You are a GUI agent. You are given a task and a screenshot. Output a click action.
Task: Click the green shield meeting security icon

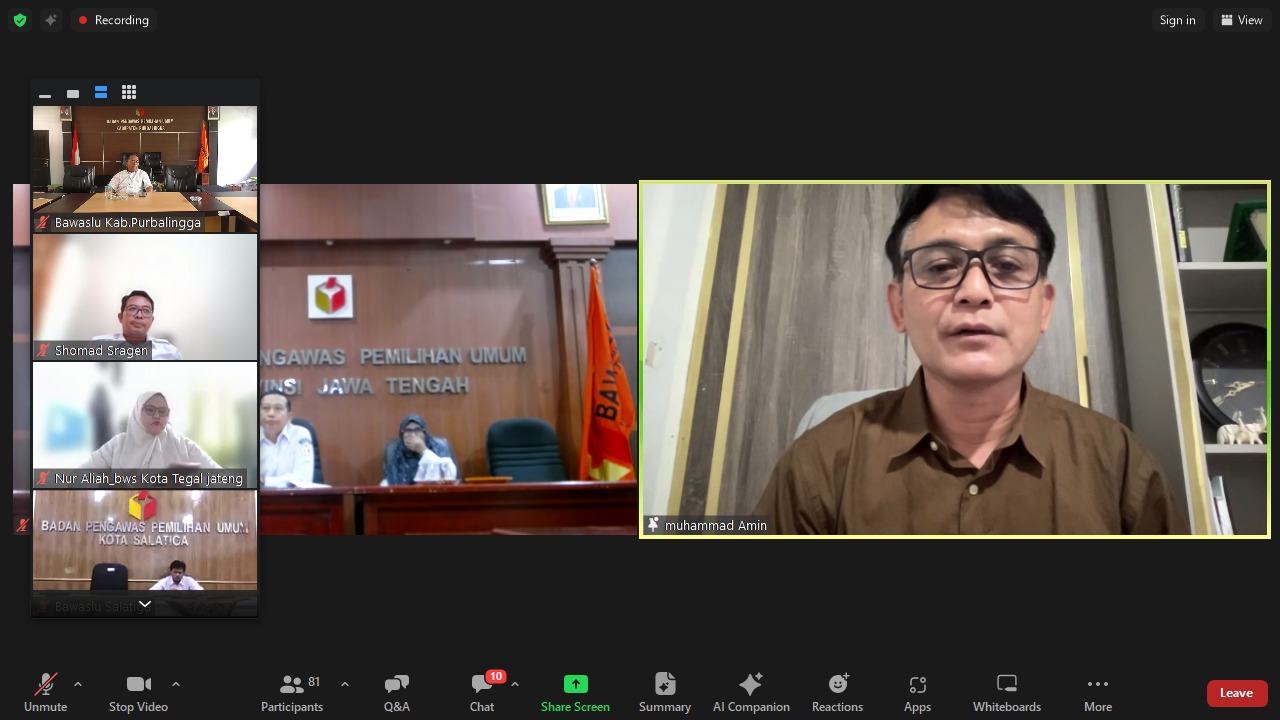[20, 20]
